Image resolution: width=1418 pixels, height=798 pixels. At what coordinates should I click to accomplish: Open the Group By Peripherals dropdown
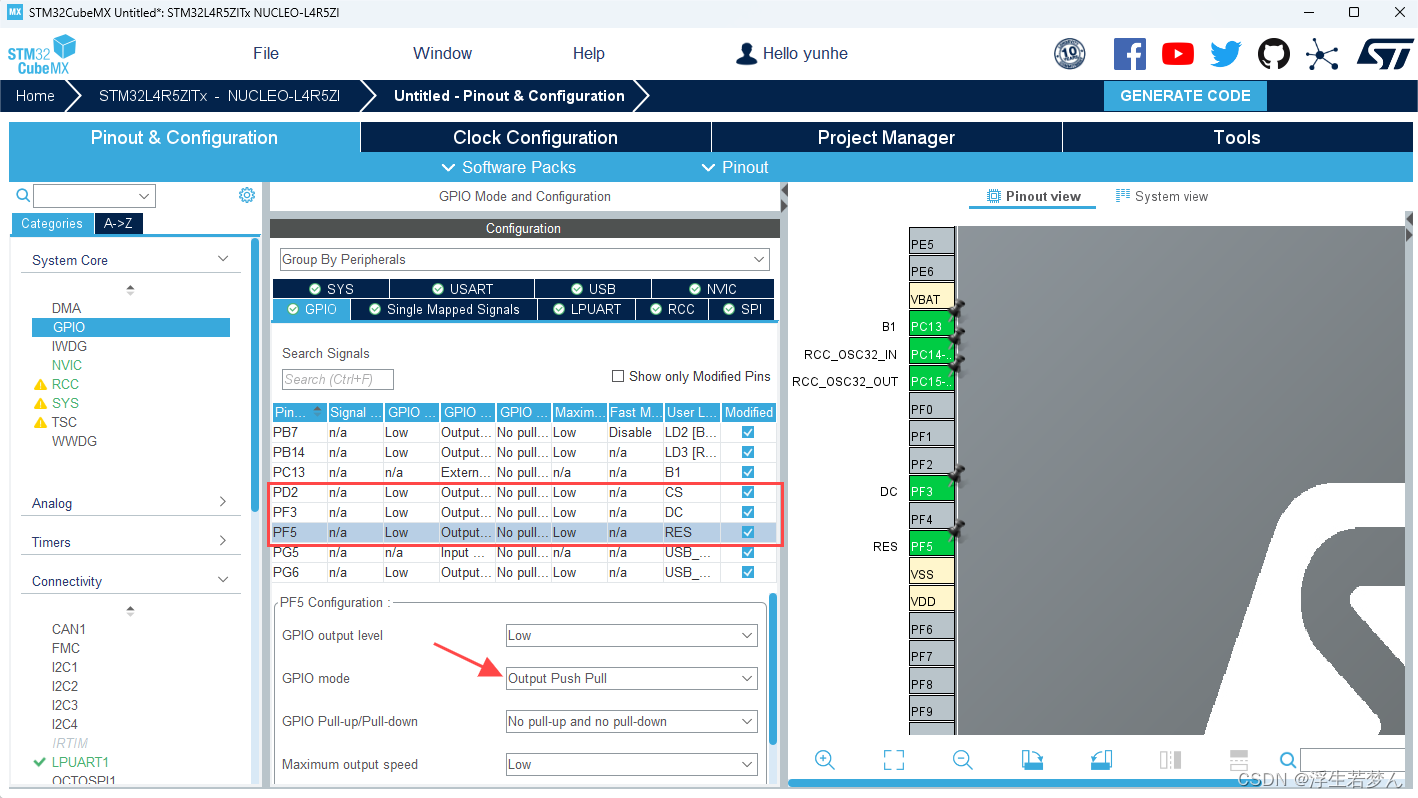(524, 259)
